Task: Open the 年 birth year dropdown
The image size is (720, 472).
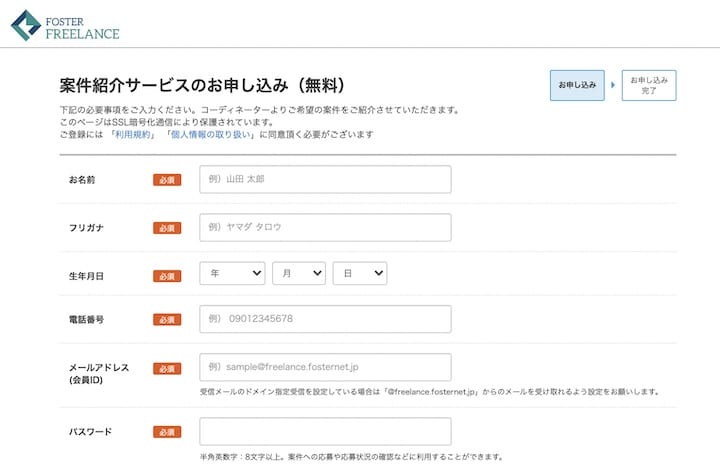Action: coord(232,274)
